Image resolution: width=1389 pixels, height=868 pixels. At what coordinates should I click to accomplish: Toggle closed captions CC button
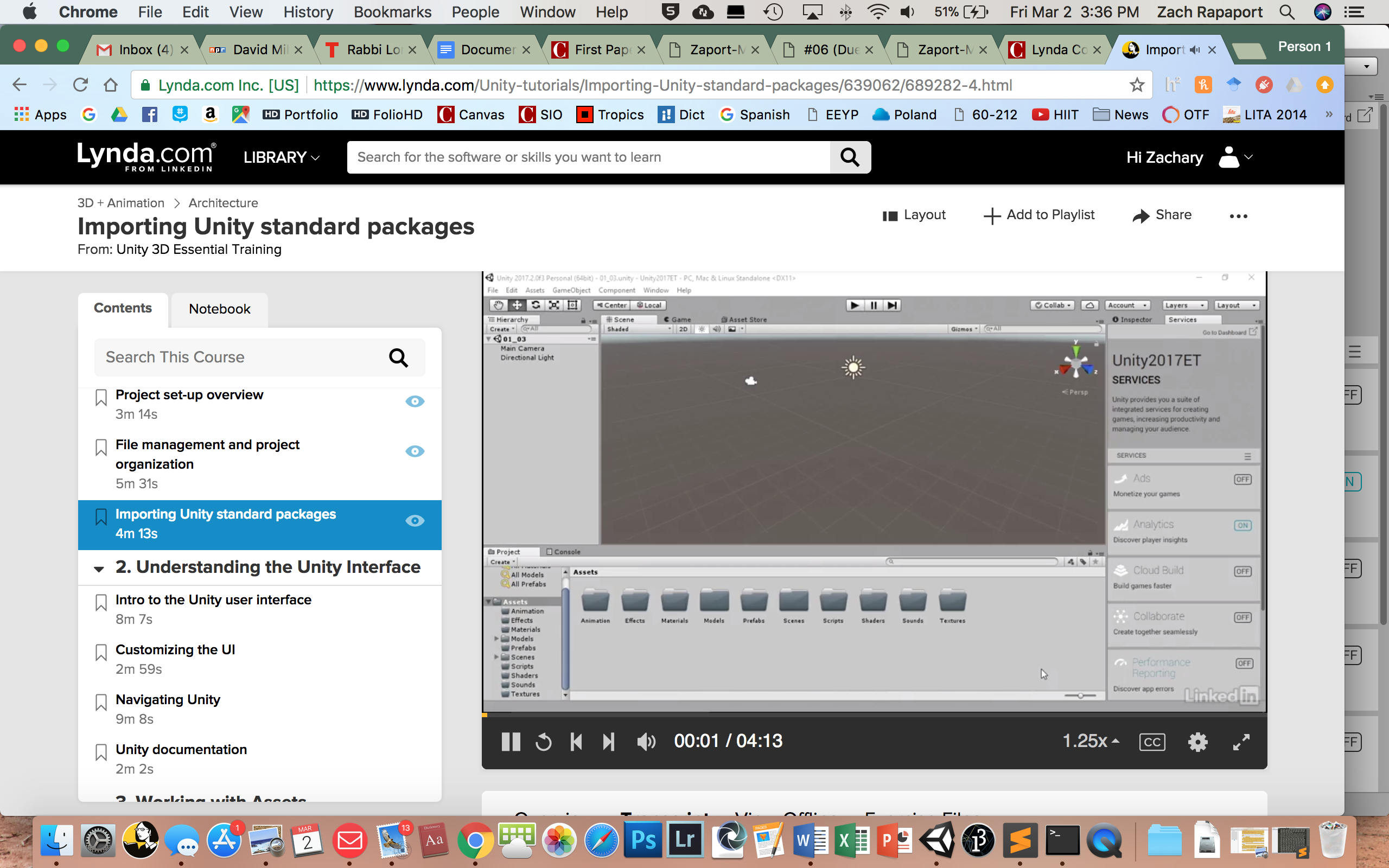tap(1152, 742)
